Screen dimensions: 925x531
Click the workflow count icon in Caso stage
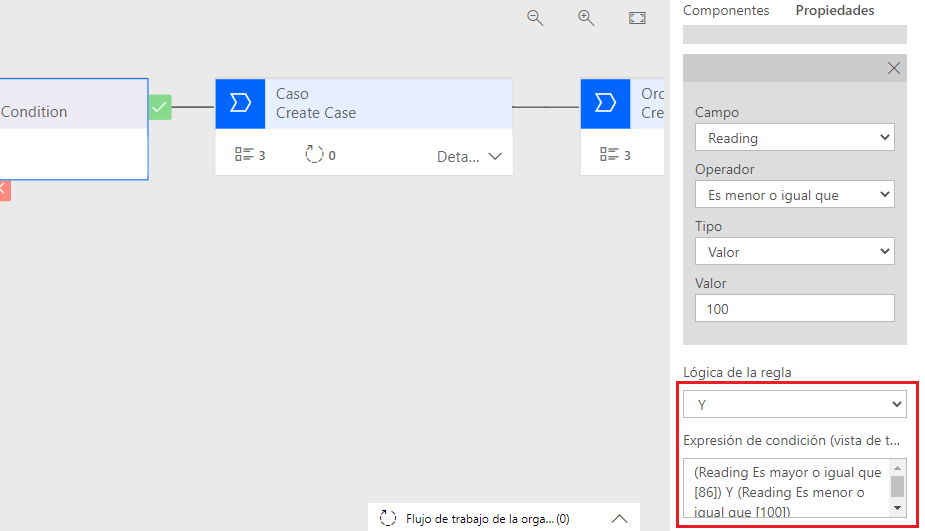(x=314, y=155)
